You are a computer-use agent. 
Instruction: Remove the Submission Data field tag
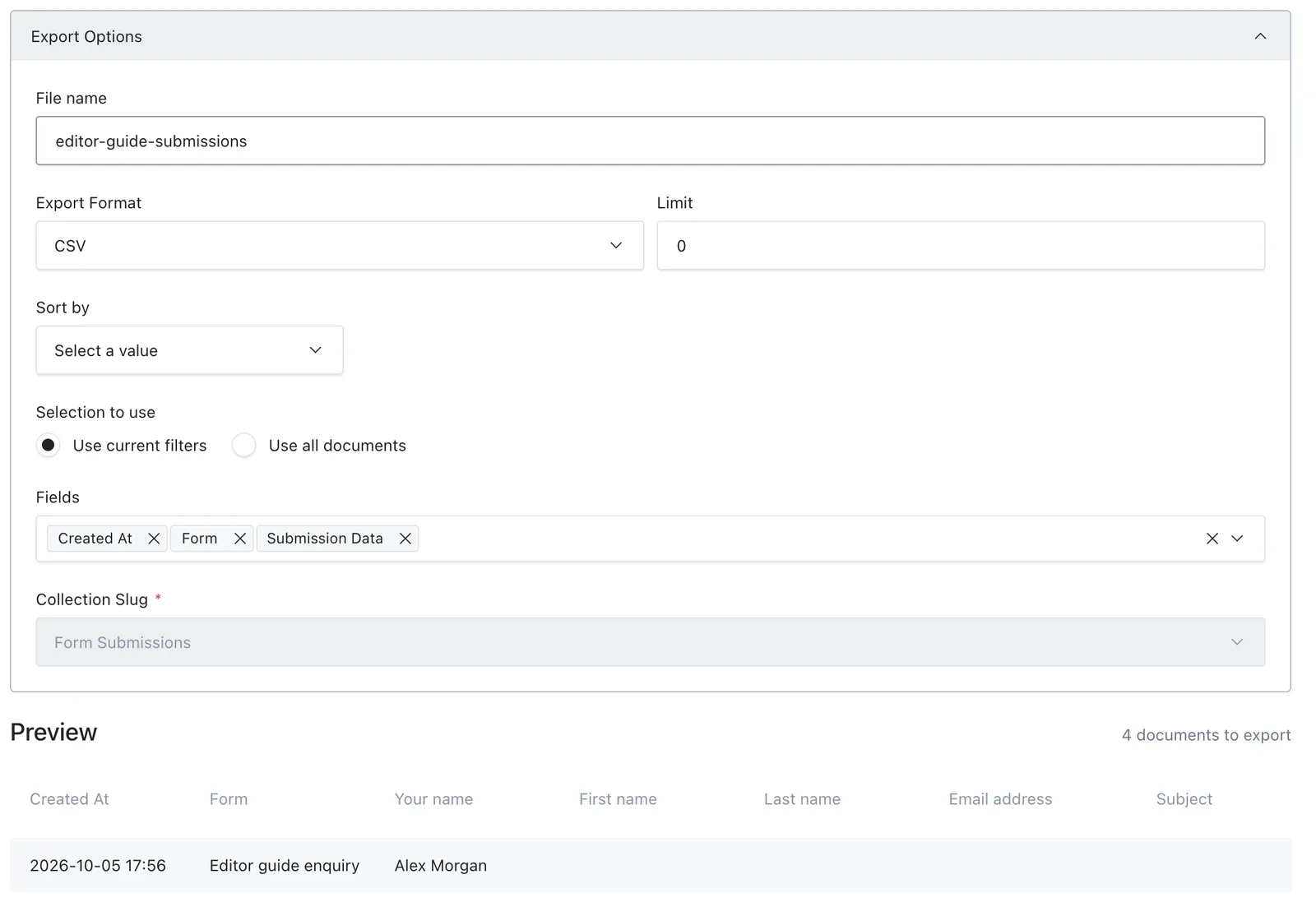[405, 539]
